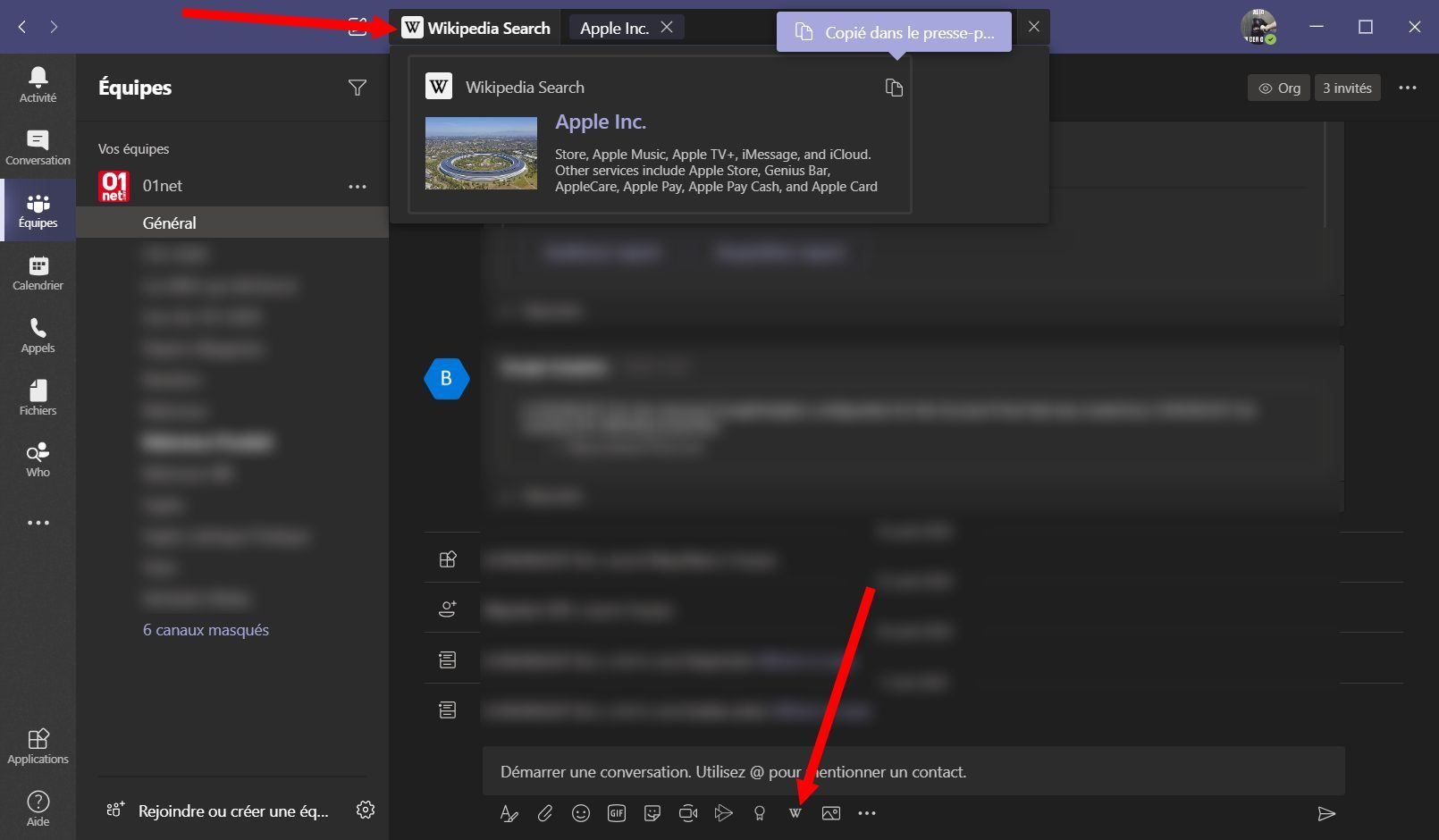Click the 3 invités button
The image size is (1439, 840).
[x=1347, y=88]
